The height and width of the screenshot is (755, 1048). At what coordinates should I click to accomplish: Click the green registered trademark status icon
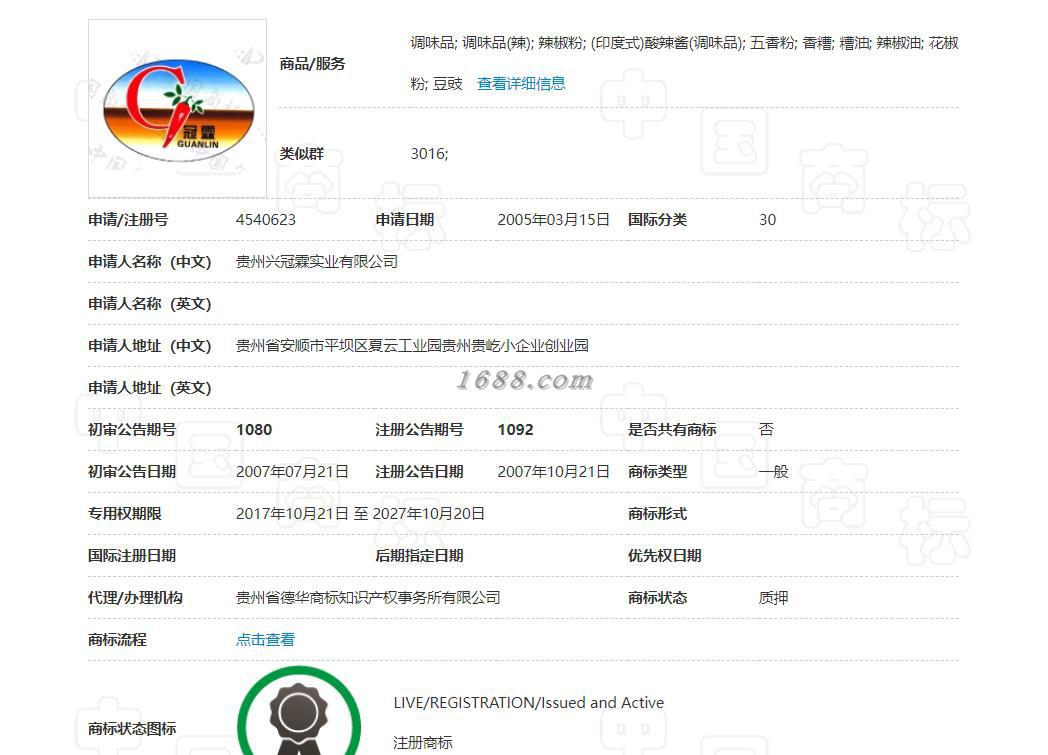pos(299,712)
